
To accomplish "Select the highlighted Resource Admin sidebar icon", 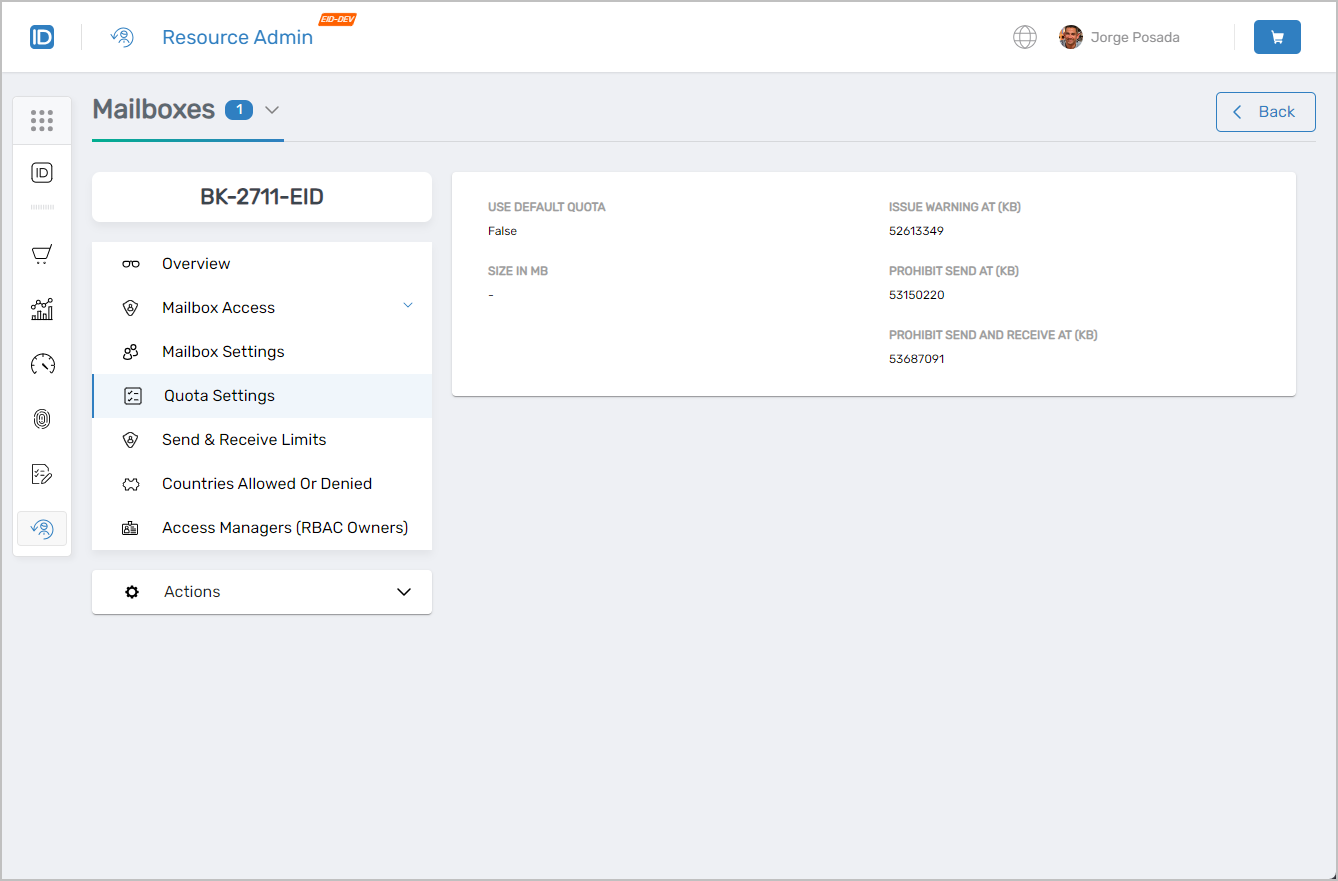I will (41, 528).
